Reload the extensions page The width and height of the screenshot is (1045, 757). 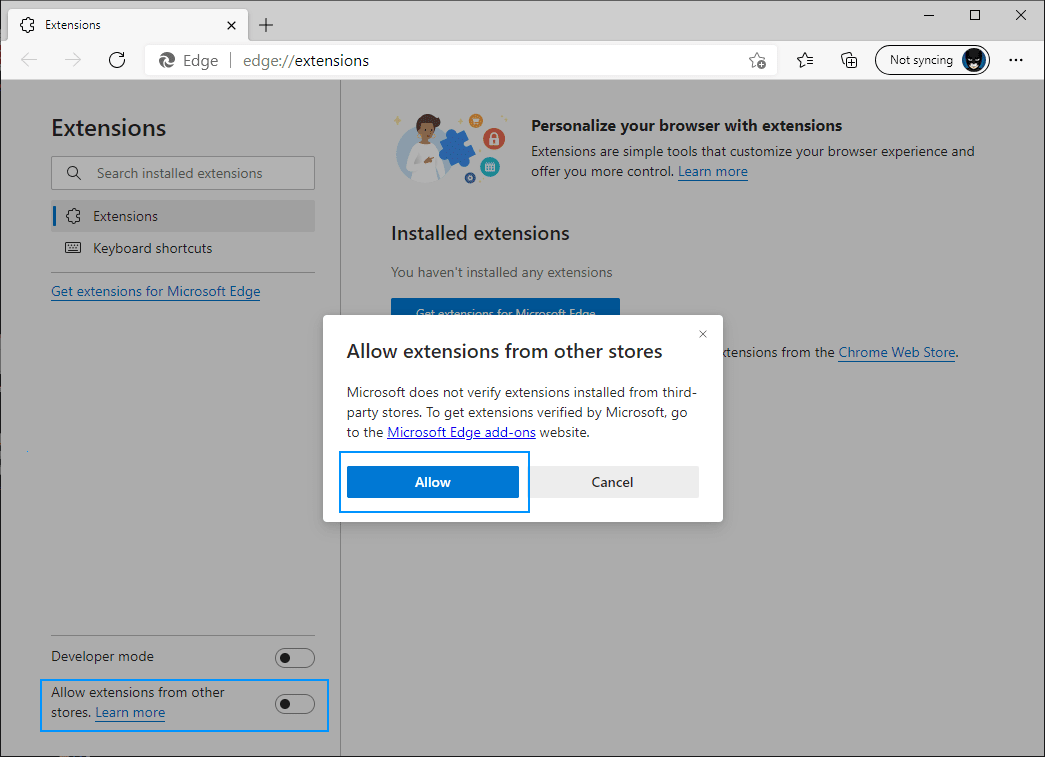[x=116, y=59]
